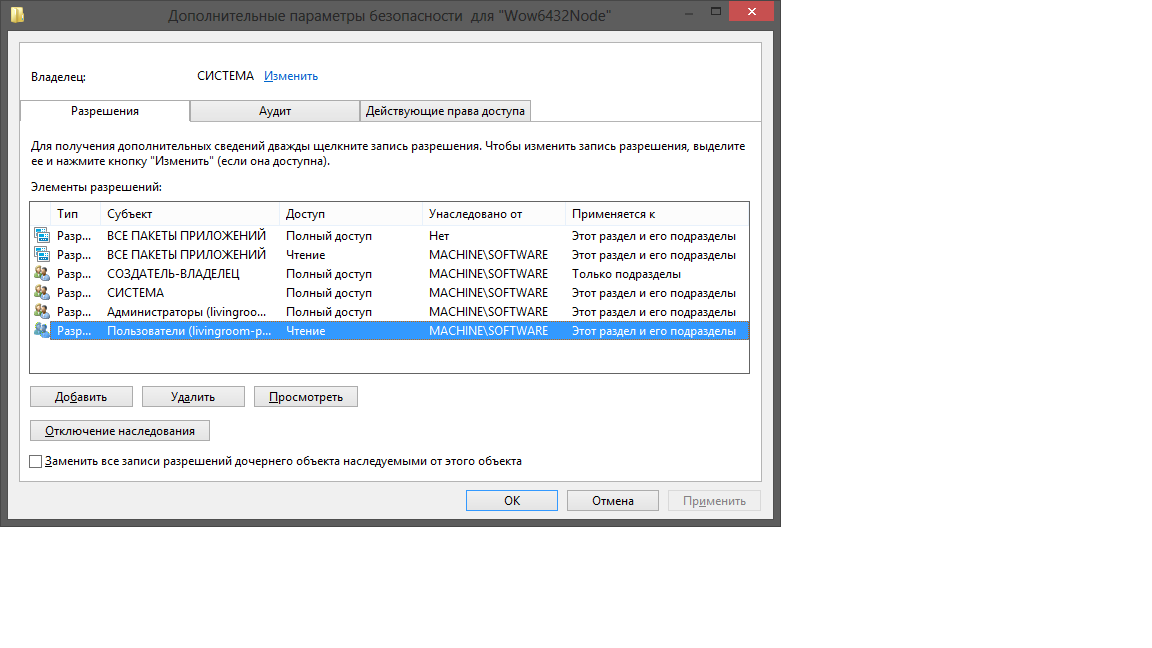Click the Отключение наследования button
This screenshot has width=1152, height=648.
120,431
